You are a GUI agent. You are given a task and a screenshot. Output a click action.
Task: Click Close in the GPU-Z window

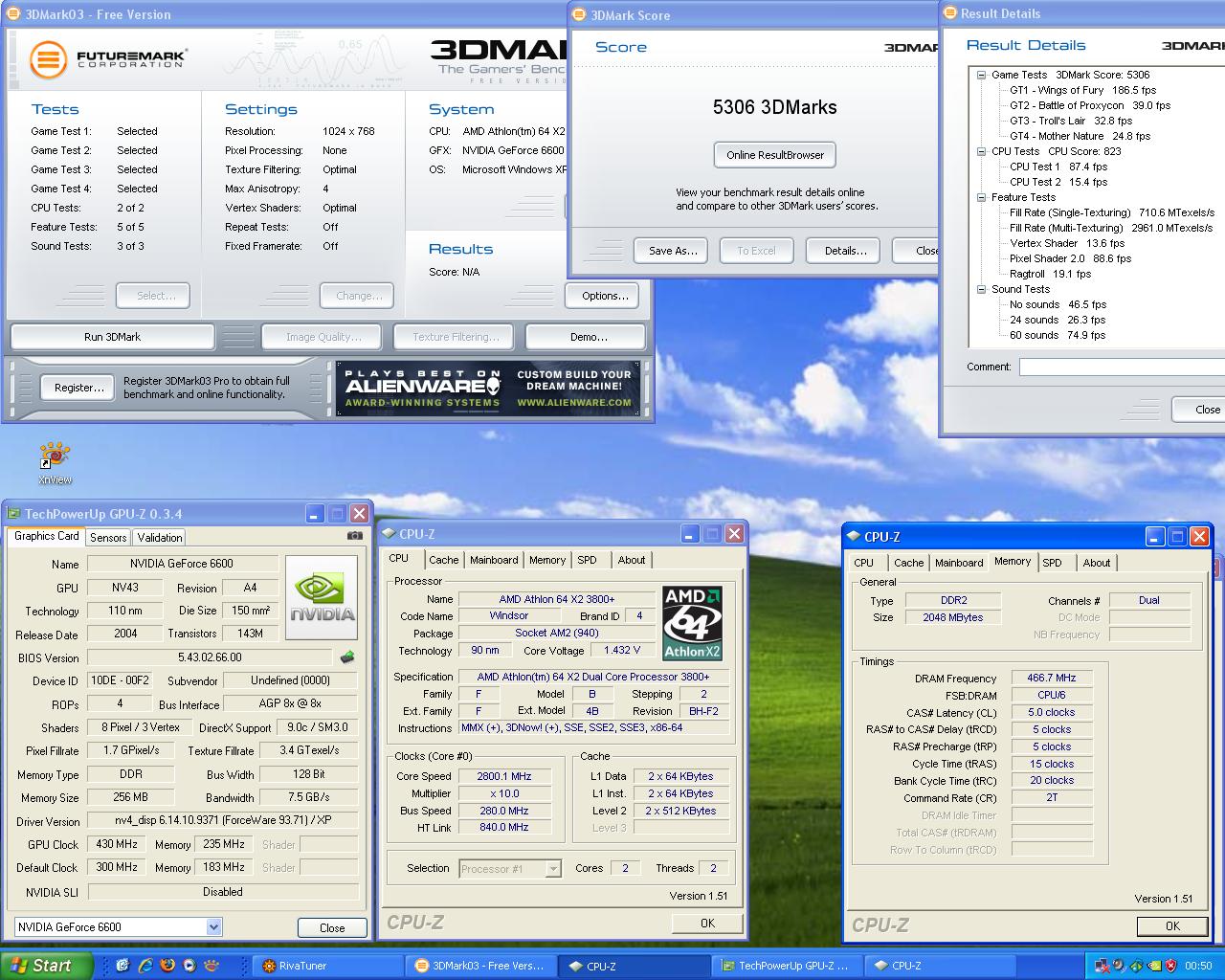click(x=331, y=927)
